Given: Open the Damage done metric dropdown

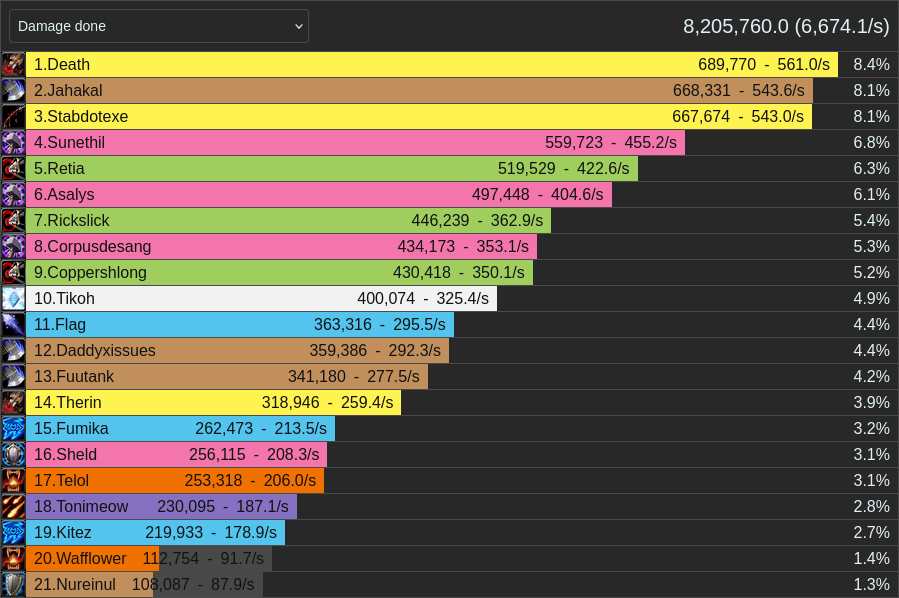Looking at the screenshot, I should tap(159, 26).
